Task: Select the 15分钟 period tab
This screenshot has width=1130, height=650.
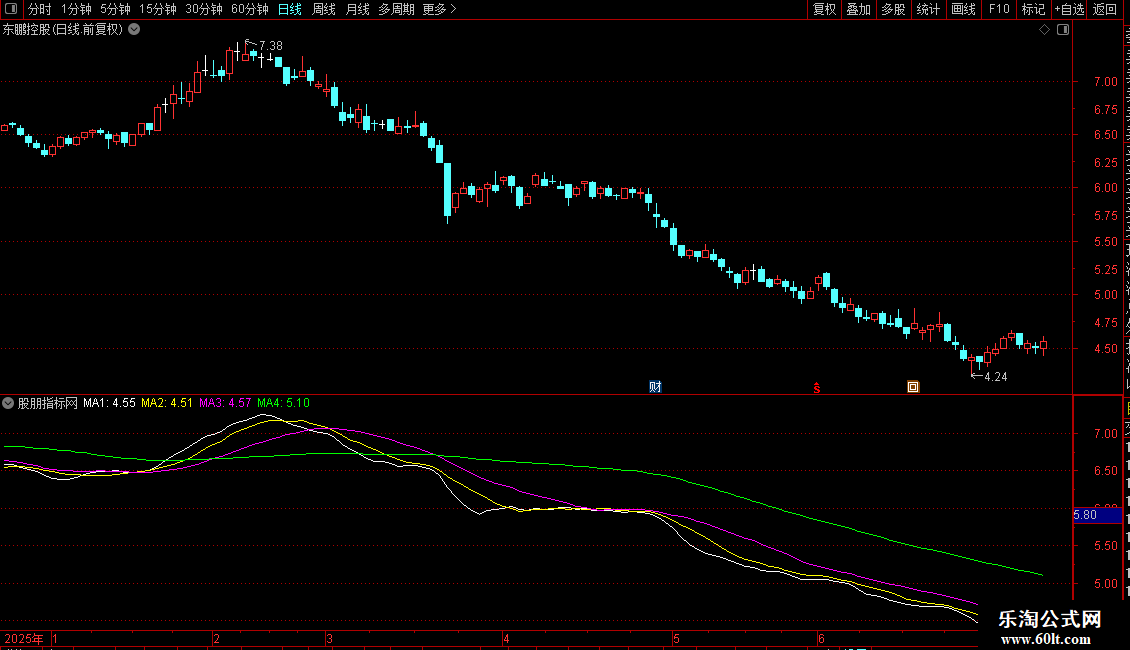Action: pos(158,9)
